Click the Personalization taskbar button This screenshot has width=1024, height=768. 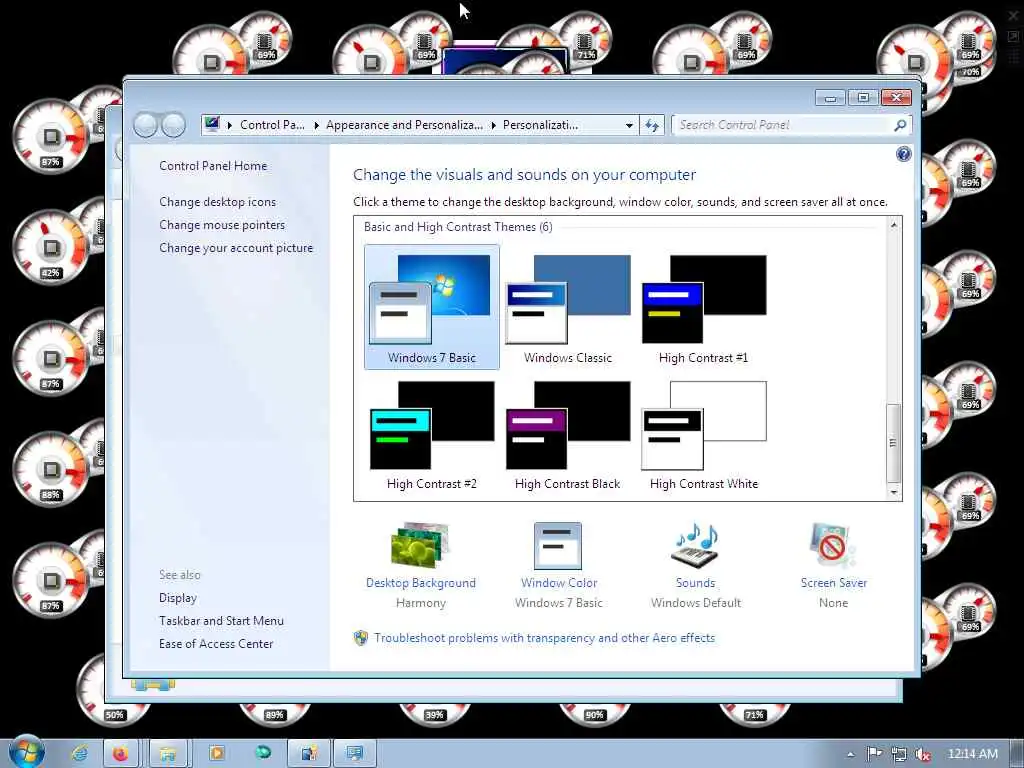coord(355,754)
